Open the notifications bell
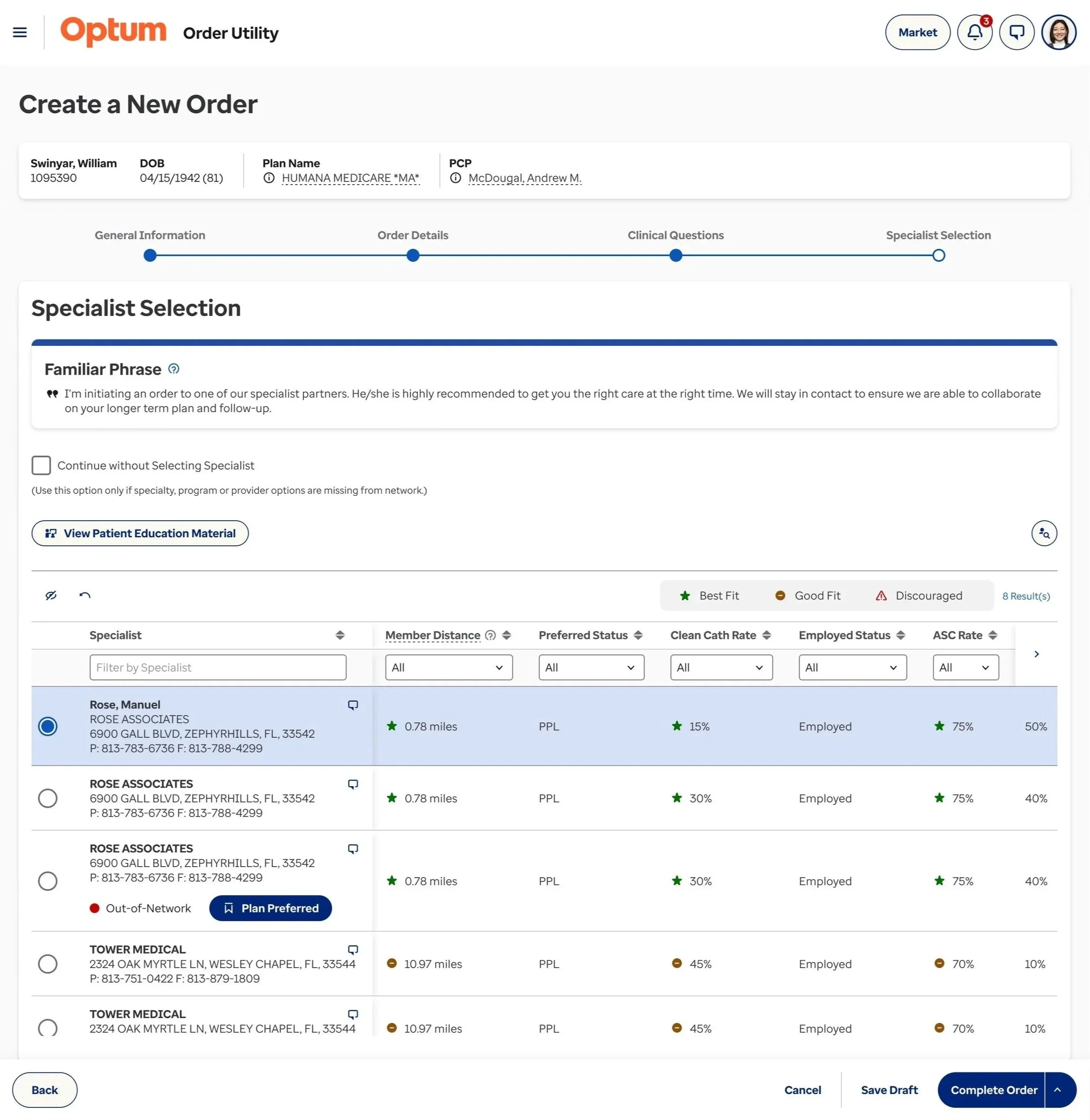The height and width of the screenshot is (1120, 1090). point(975,33)
